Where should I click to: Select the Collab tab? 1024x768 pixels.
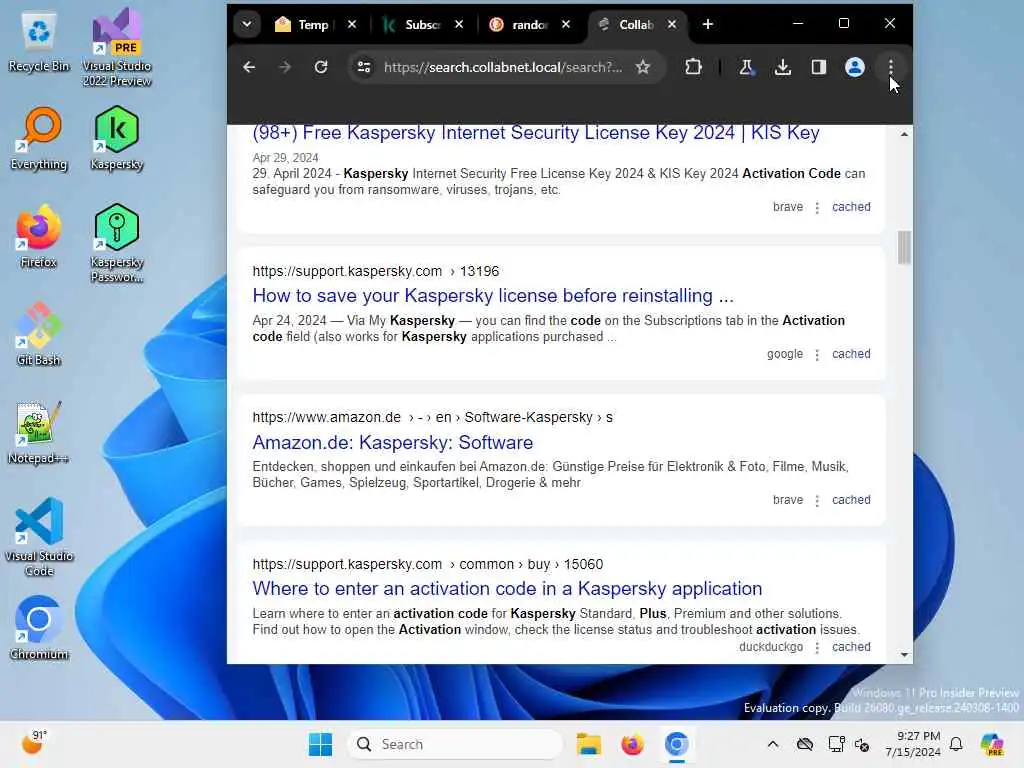pos(635,25)
